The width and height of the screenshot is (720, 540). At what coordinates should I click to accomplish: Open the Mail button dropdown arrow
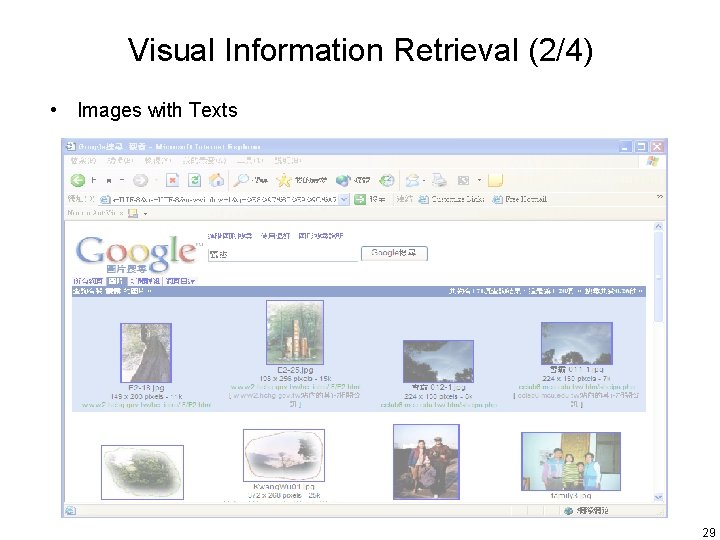pos(424,180)
